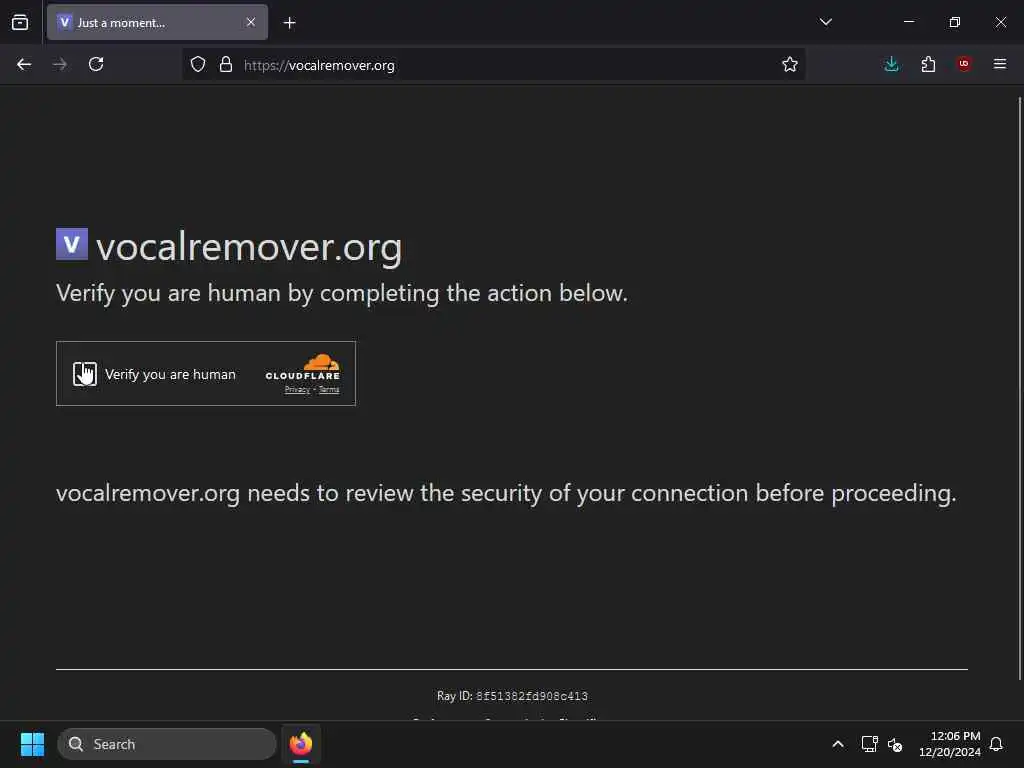This screenshot has width=1024, height=768.
Task: Restore down the Firefox window
Action: [955, 22]
